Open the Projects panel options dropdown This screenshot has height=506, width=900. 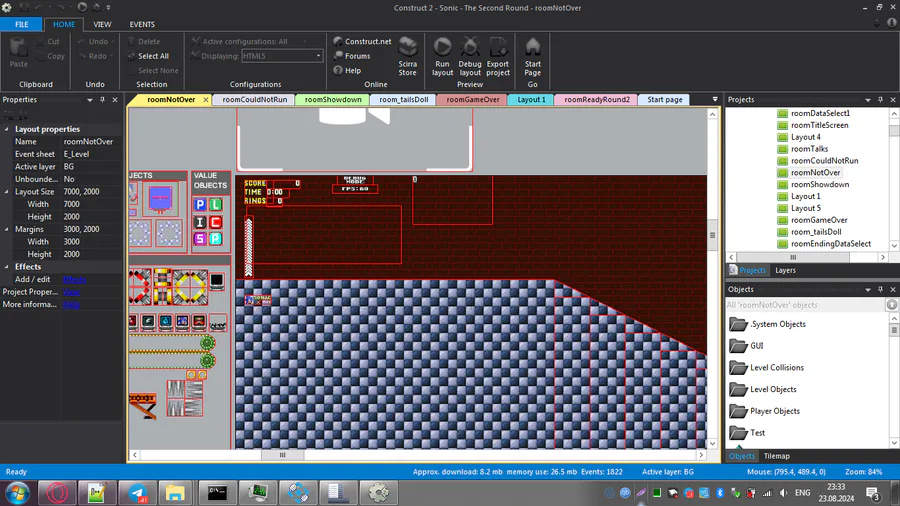pos(868,100)
